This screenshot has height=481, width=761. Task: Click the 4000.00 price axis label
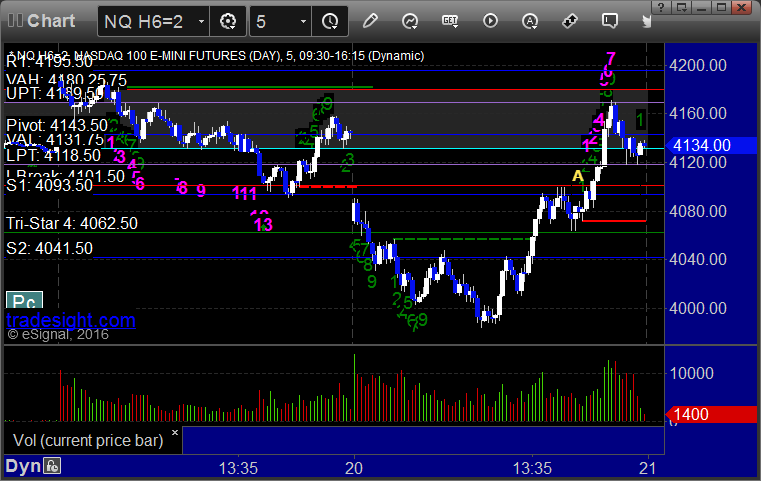pos(697,308)
